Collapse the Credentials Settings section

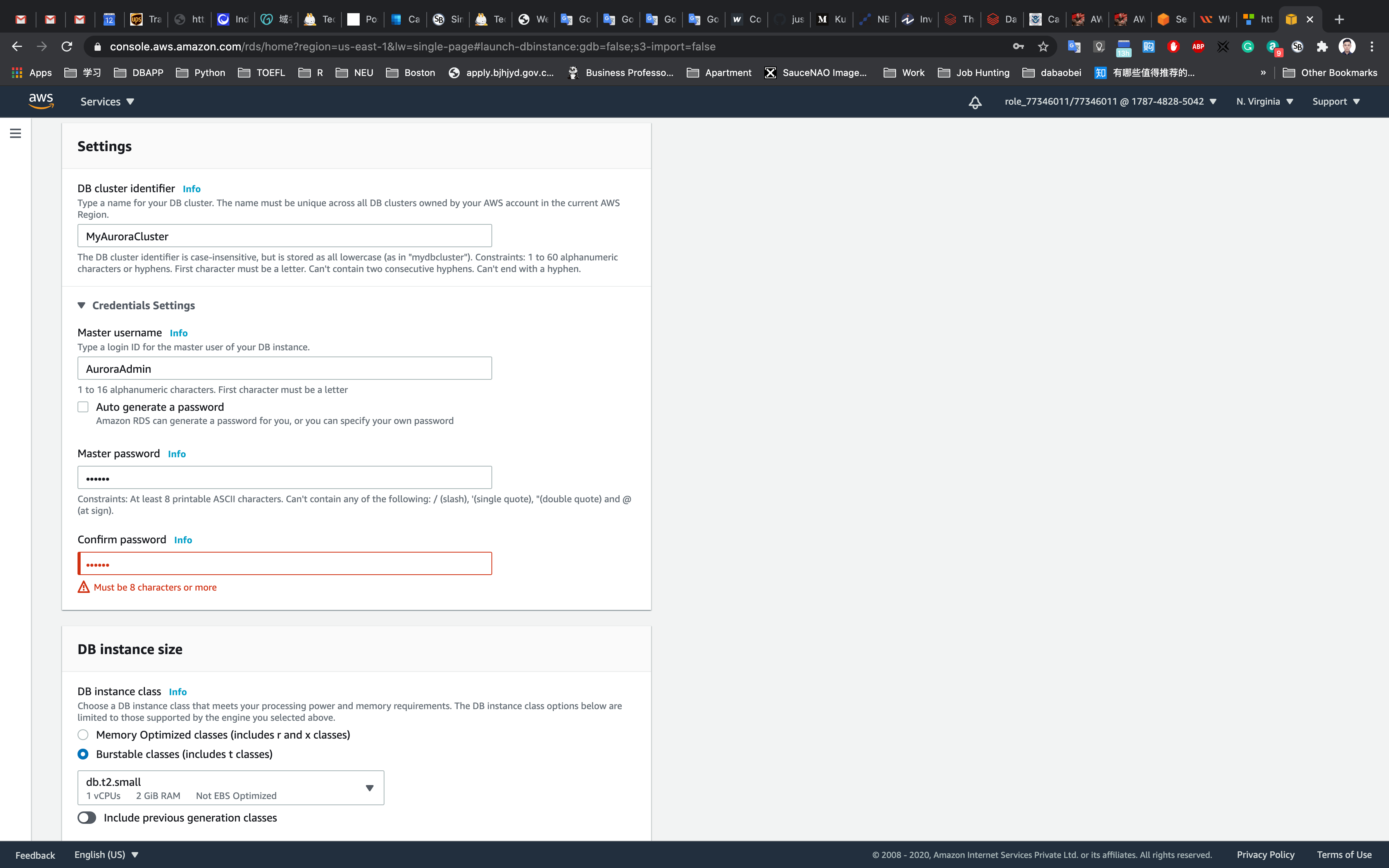pos(81,305)
